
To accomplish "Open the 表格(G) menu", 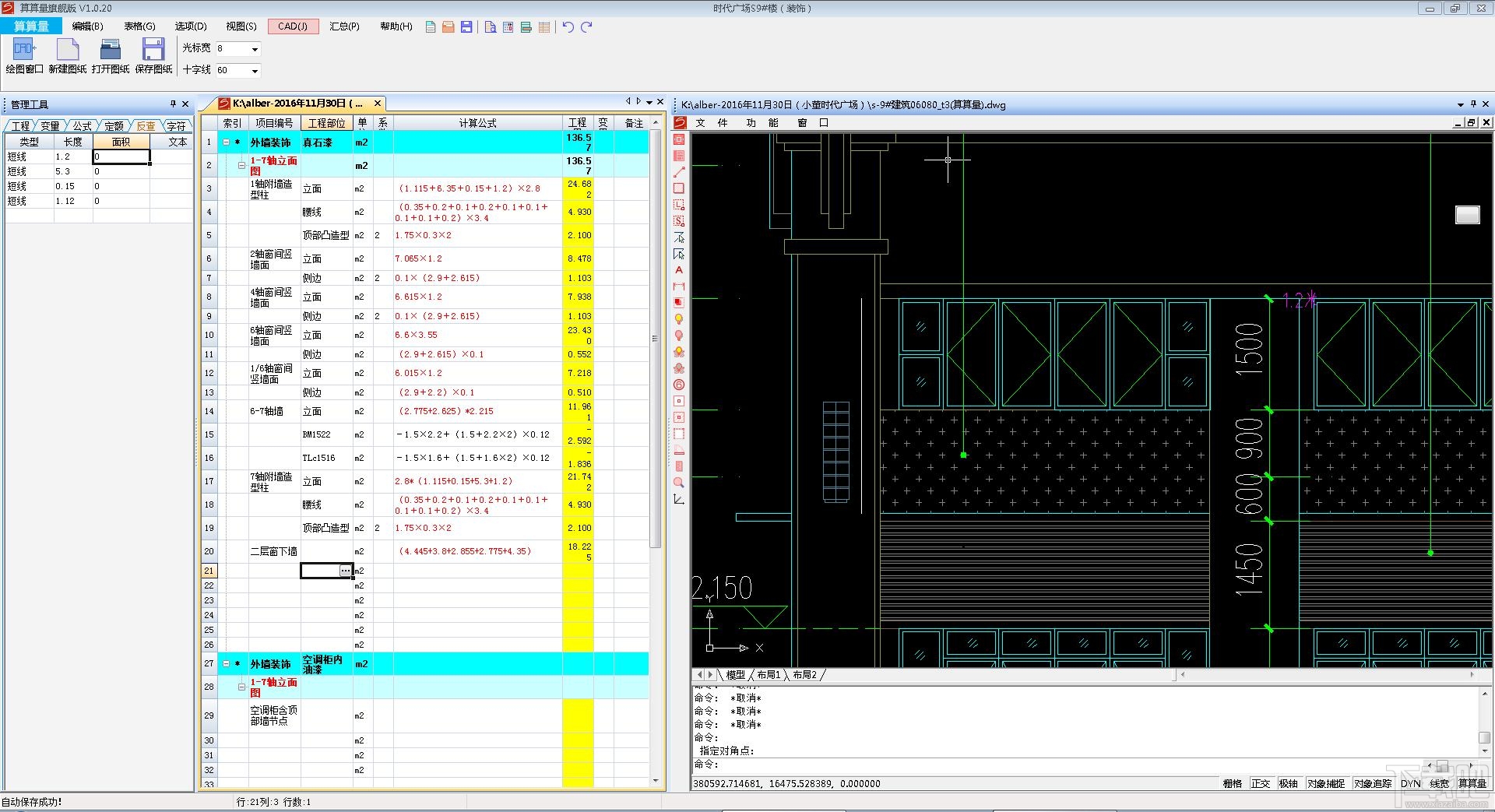I will pos(139,26).
